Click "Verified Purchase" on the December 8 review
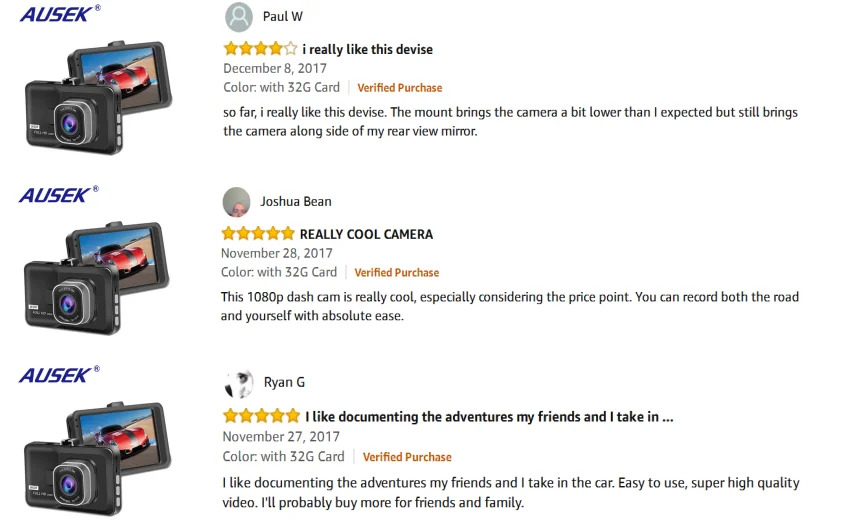Image resolution: width=843 pixels, height=531 pixels. coord(399,88)
